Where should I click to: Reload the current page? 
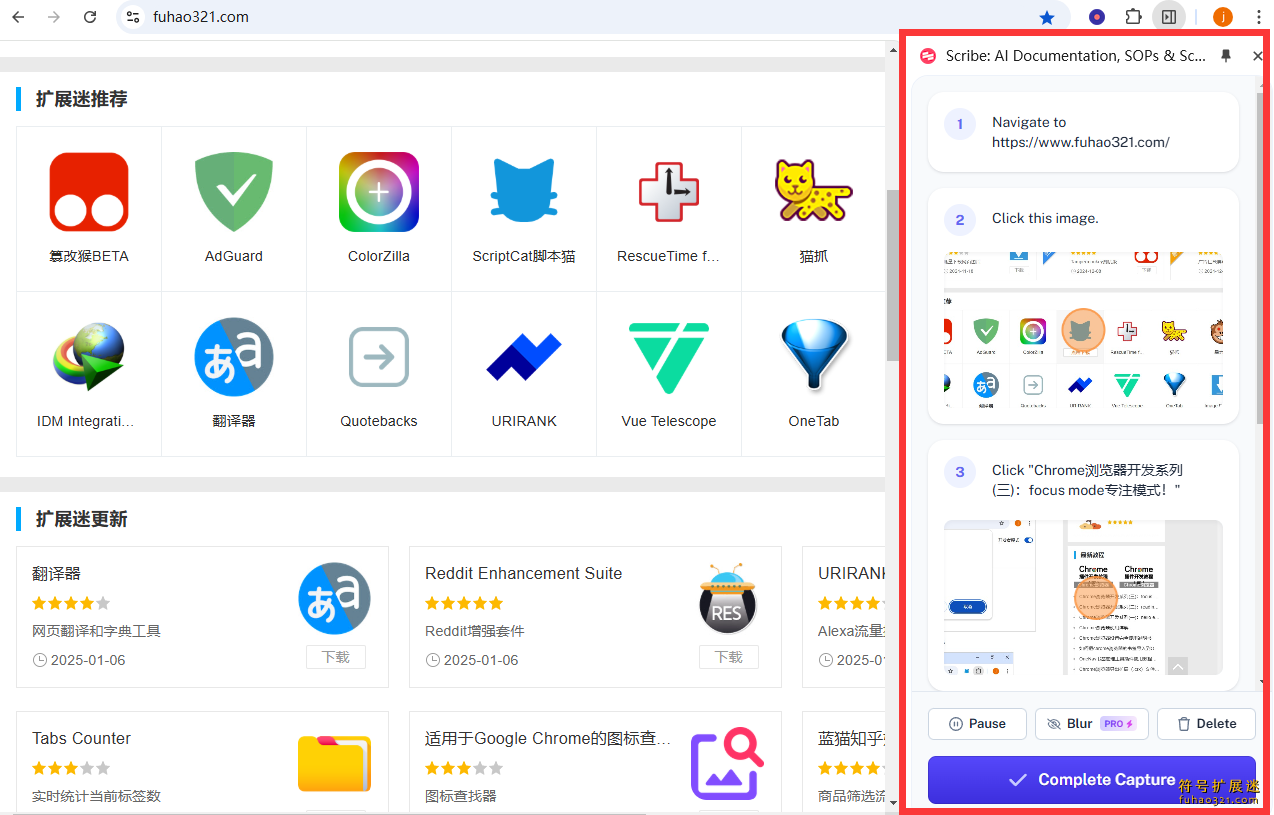pos(90,17)
